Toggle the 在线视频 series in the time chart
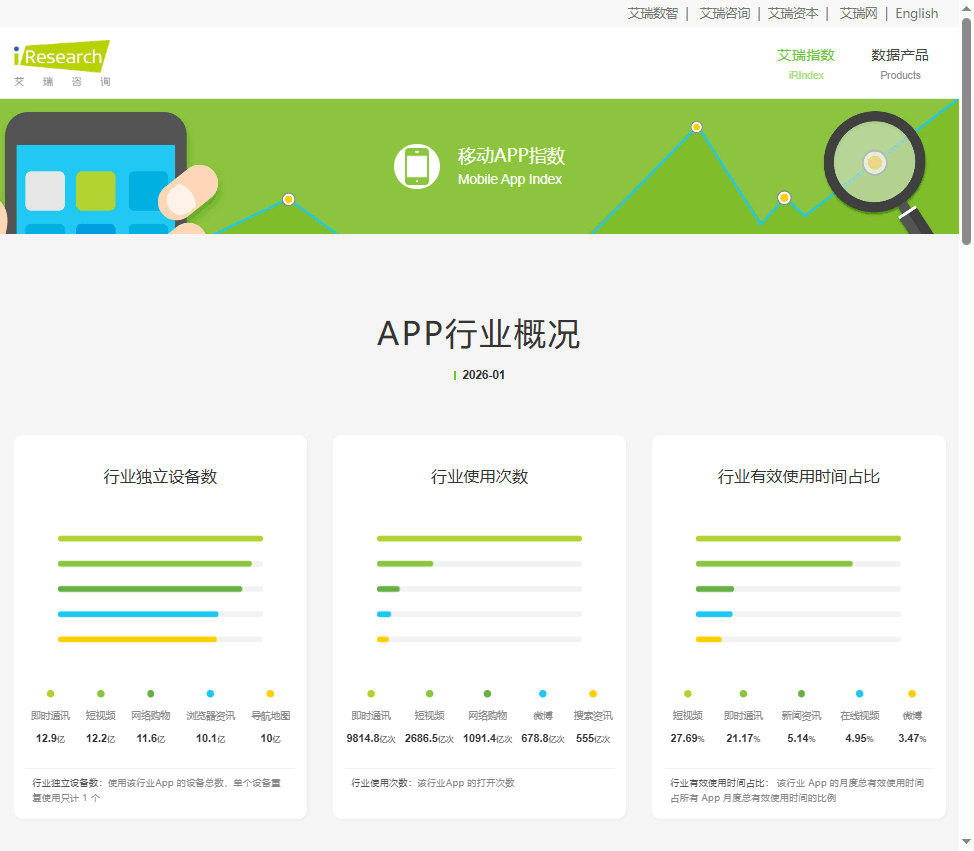The width and height of the screenshot is (974, 851). coord(858,693)
